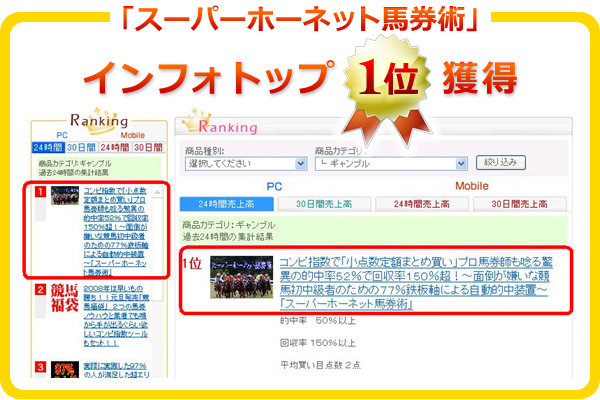Select the Mobile 30日間 tab in the left Ranking widget
600x400 pixels.
[x=148, y=147]
